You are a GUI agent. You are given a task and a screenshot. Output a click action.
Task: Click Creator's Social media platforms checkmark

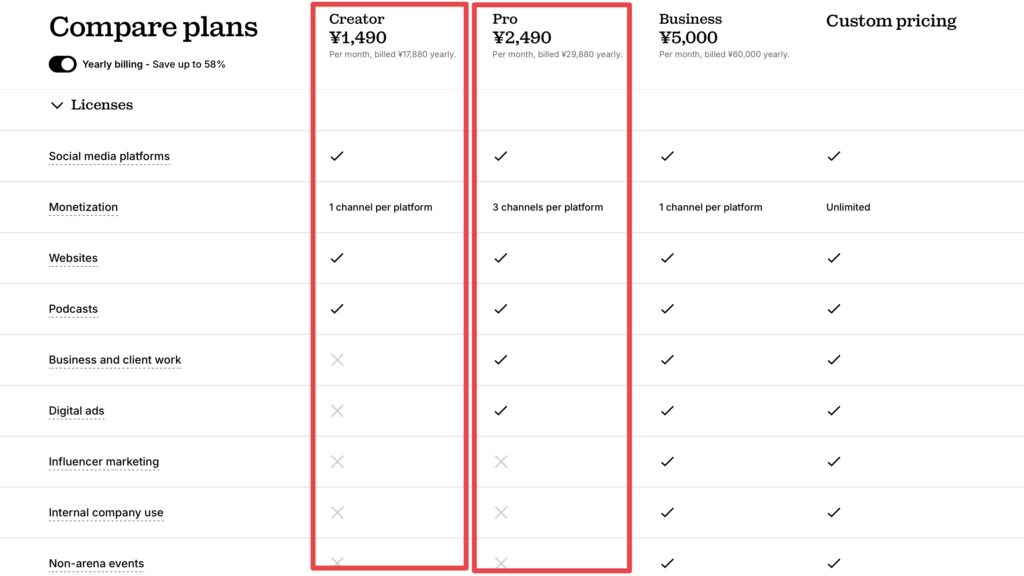coord(337,156)
